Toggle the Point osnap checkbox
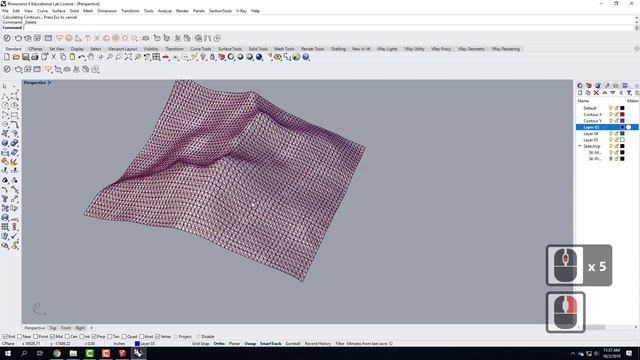Screen dimensions: 640x360 36,337
